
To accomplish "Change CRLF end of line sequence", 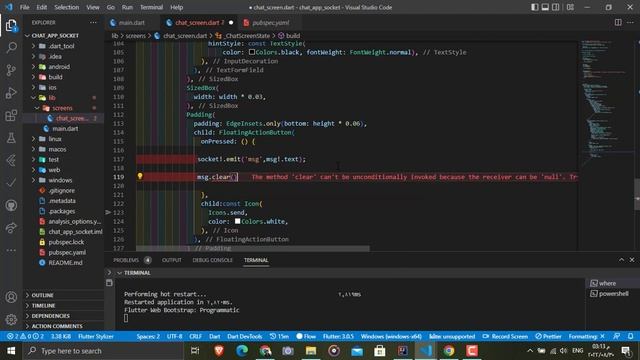I will [x=196, y=336].
